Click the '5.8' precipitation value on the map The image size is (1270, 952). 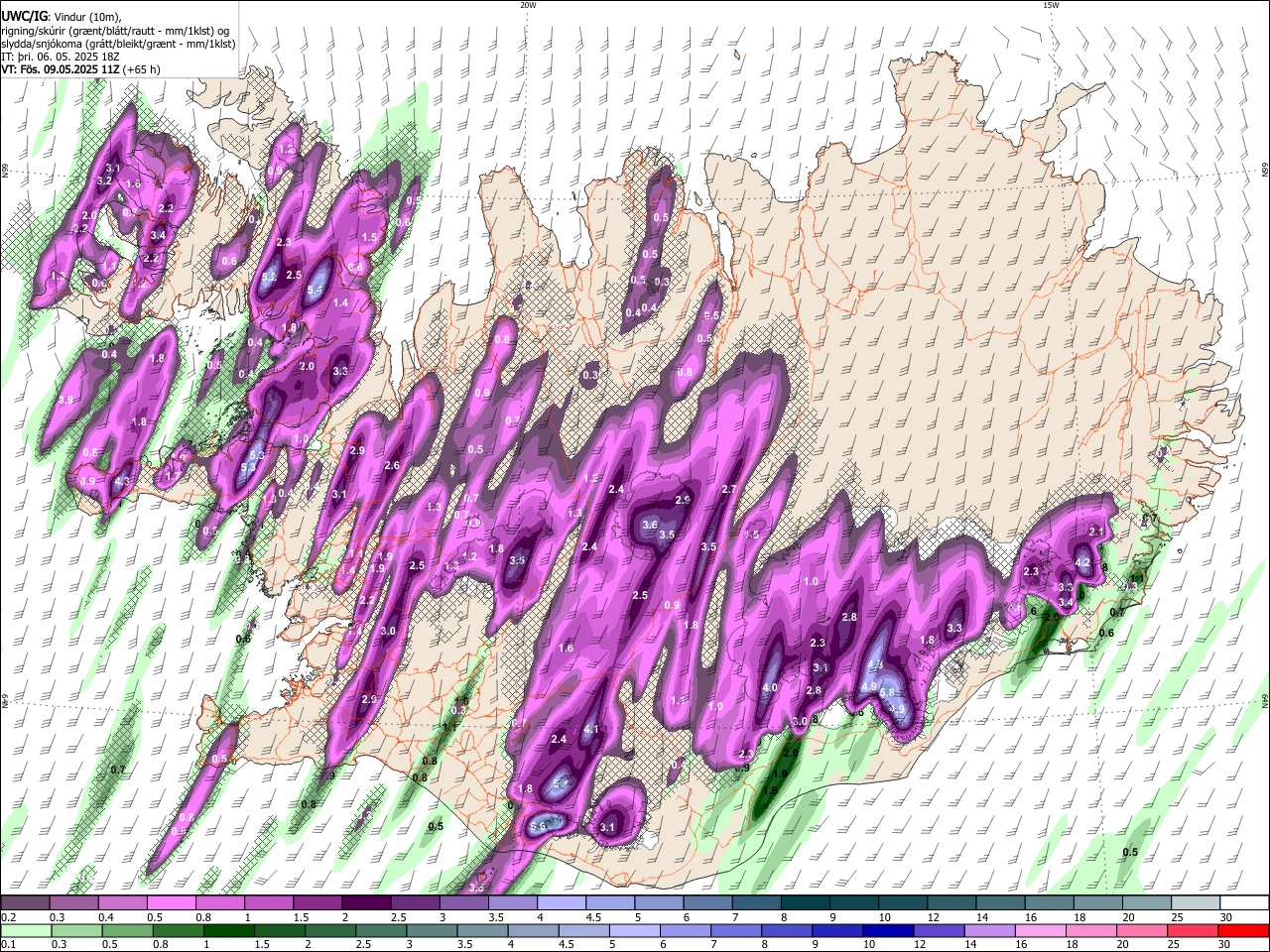pos(888,693)
